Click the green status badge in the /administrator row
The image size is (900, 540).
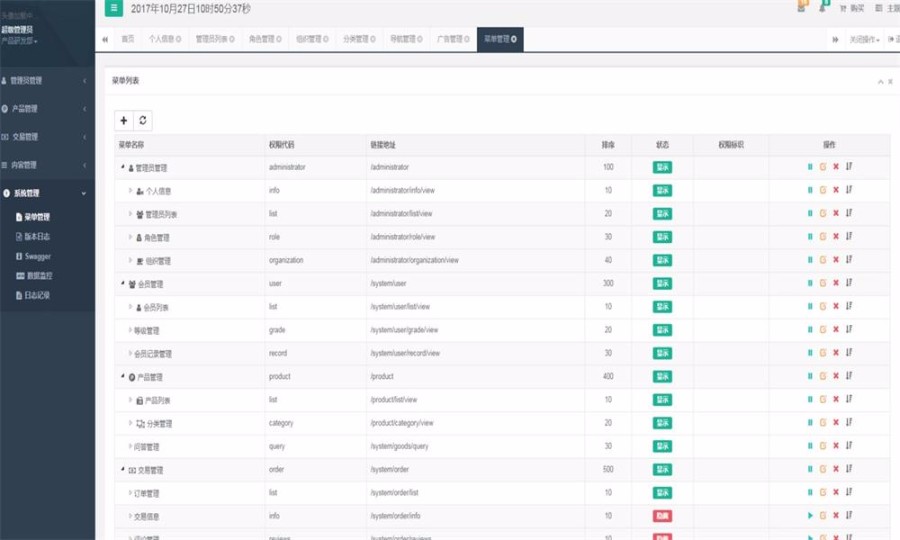662,167
